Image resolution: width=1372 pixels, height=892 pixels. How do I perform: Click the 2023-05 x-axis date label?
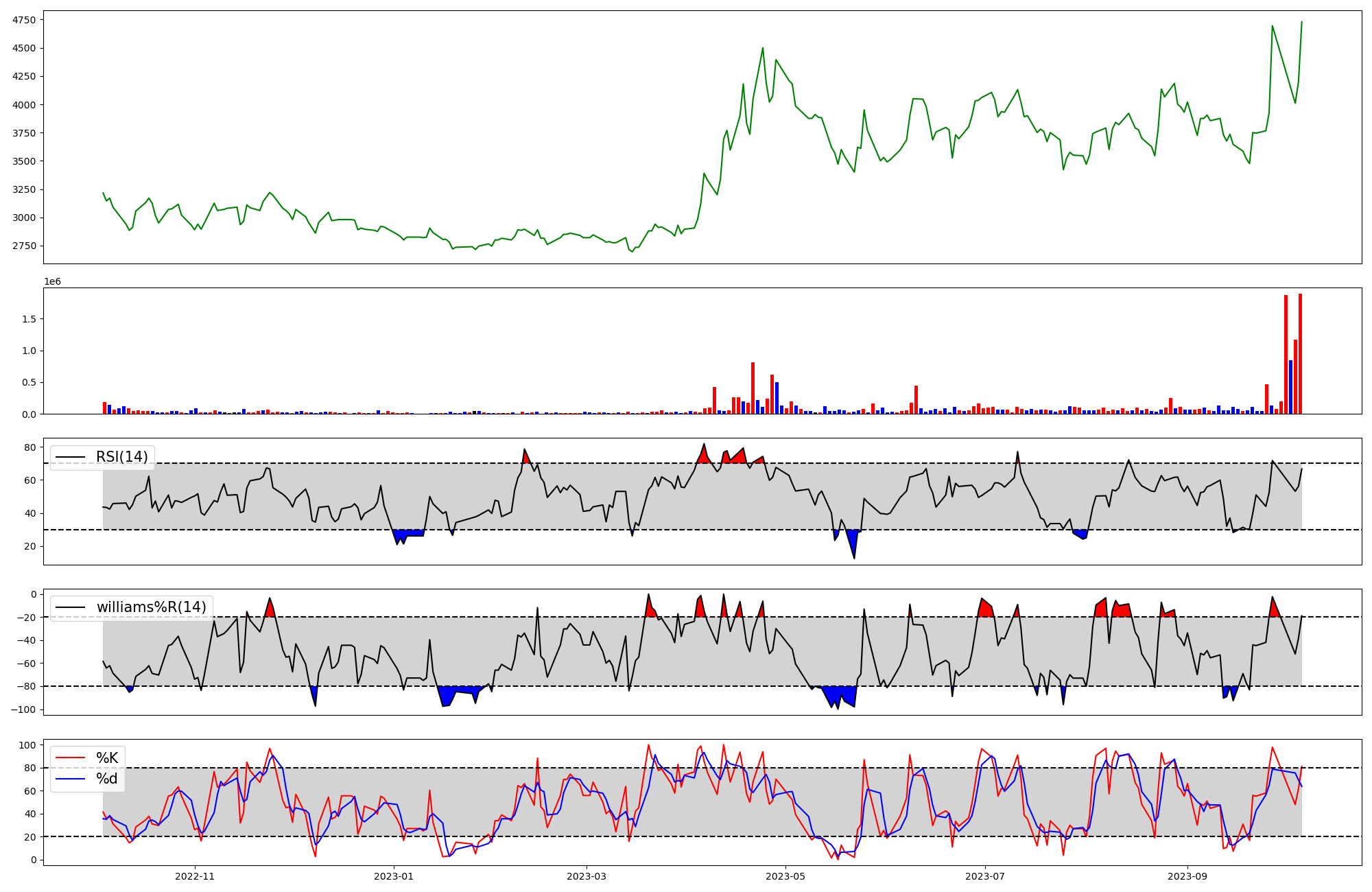(785, 876)
